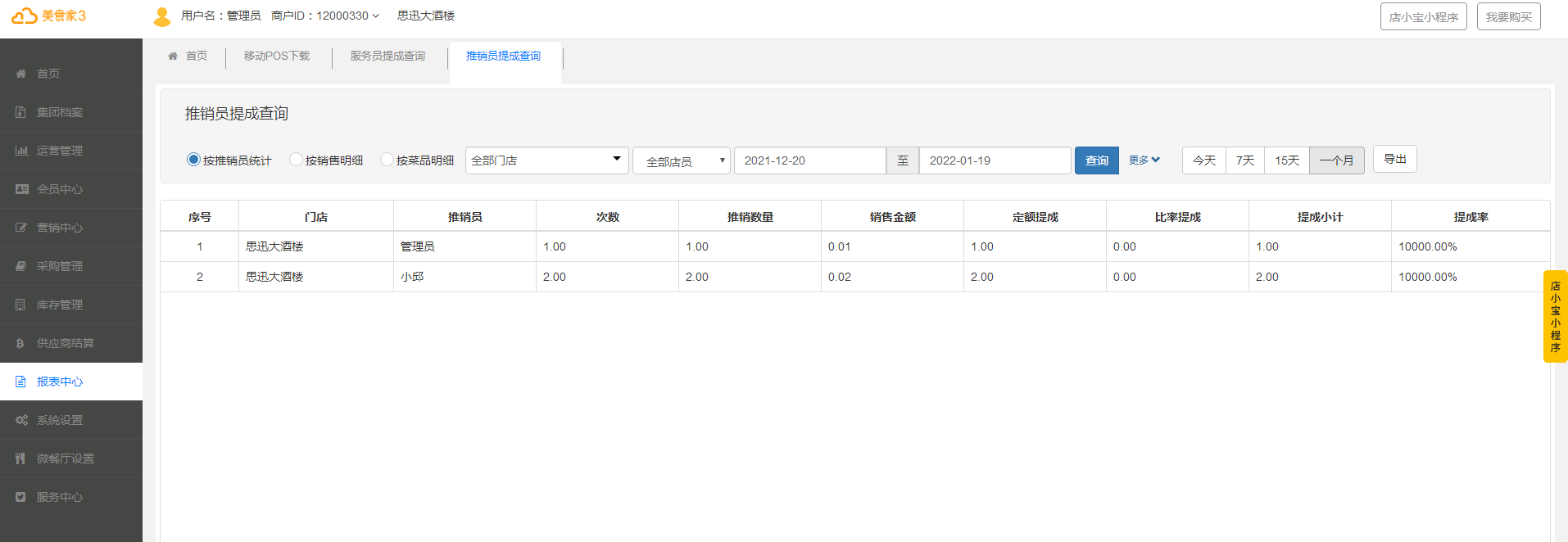
Task: Click the 提成小计 column header
Action: [x=1320, y=217]
